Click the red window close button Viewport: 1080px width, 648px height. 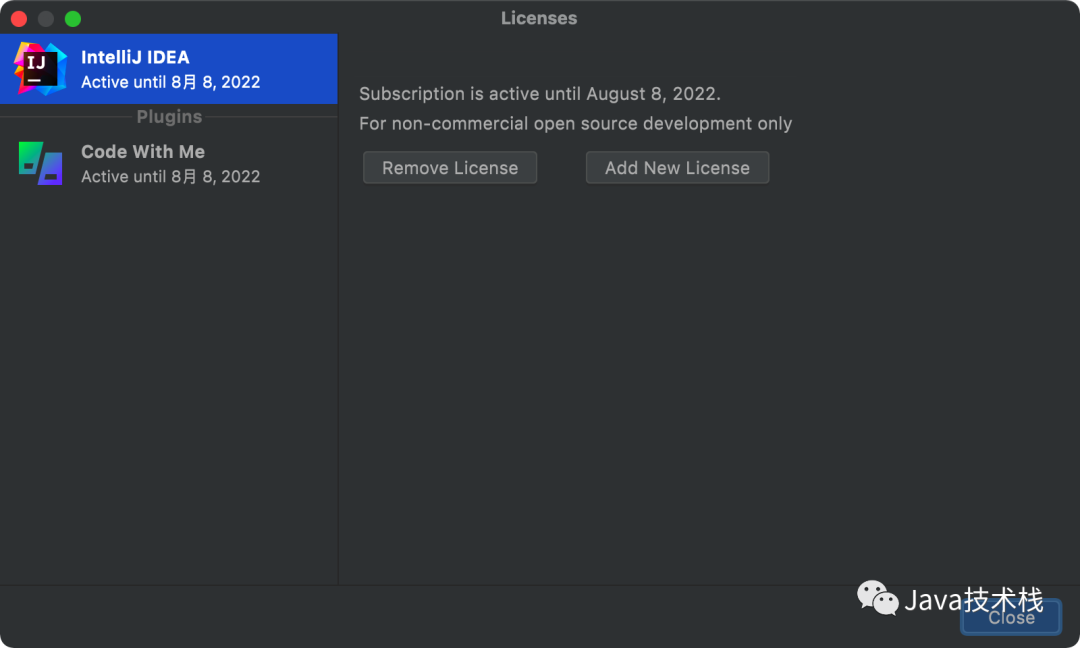point(19,19)
